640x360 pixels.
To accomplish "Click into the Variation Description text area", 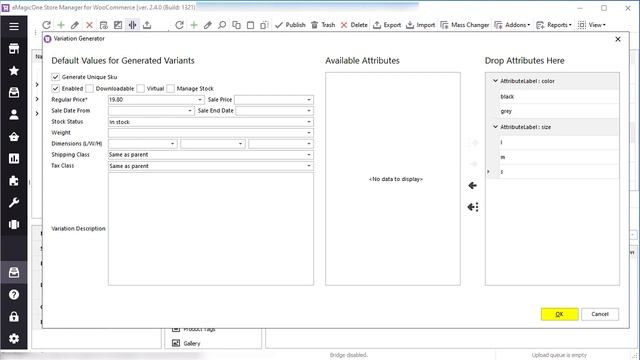I will [x=211, y=229].
